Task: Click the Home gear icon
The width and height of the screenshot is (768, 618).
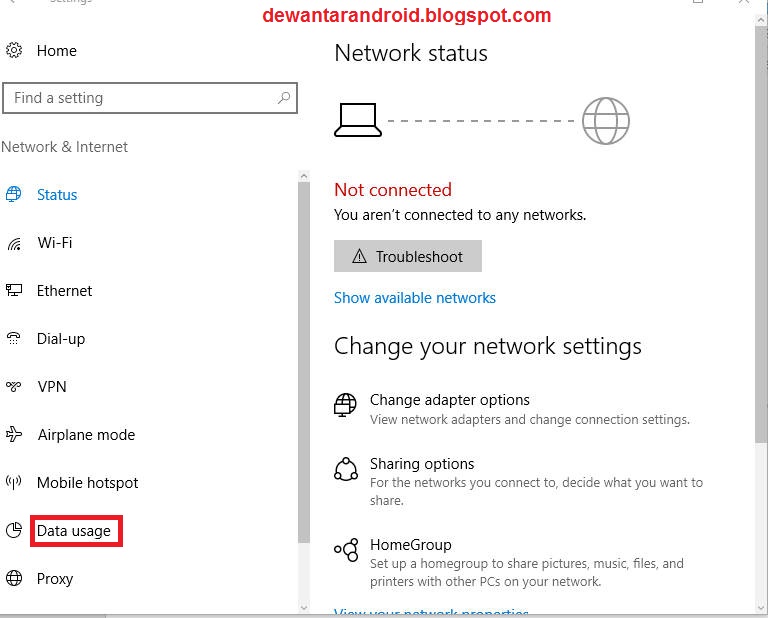Action: [14, 50]
